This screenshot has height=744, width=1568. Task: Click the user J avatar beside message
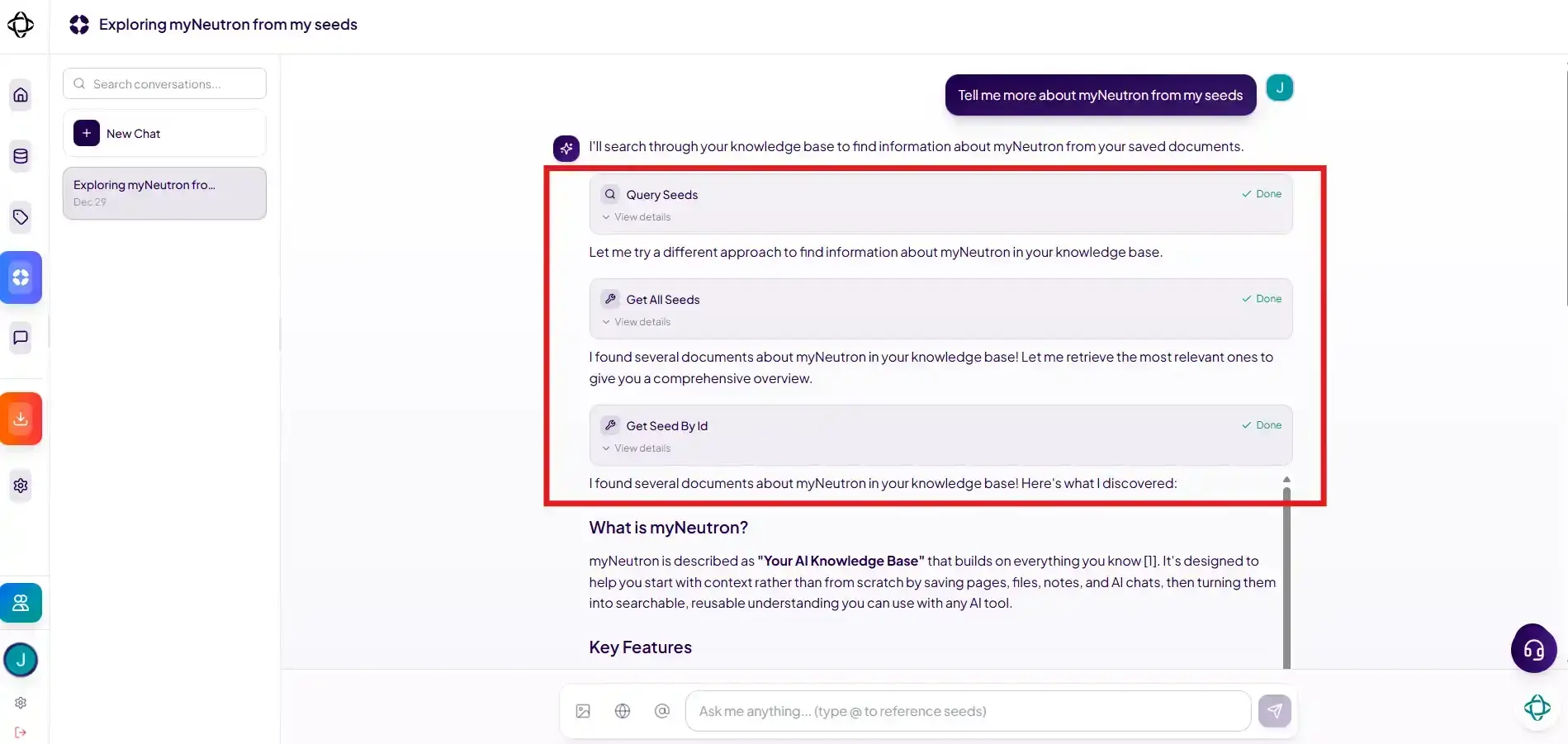pos(1280,88)
